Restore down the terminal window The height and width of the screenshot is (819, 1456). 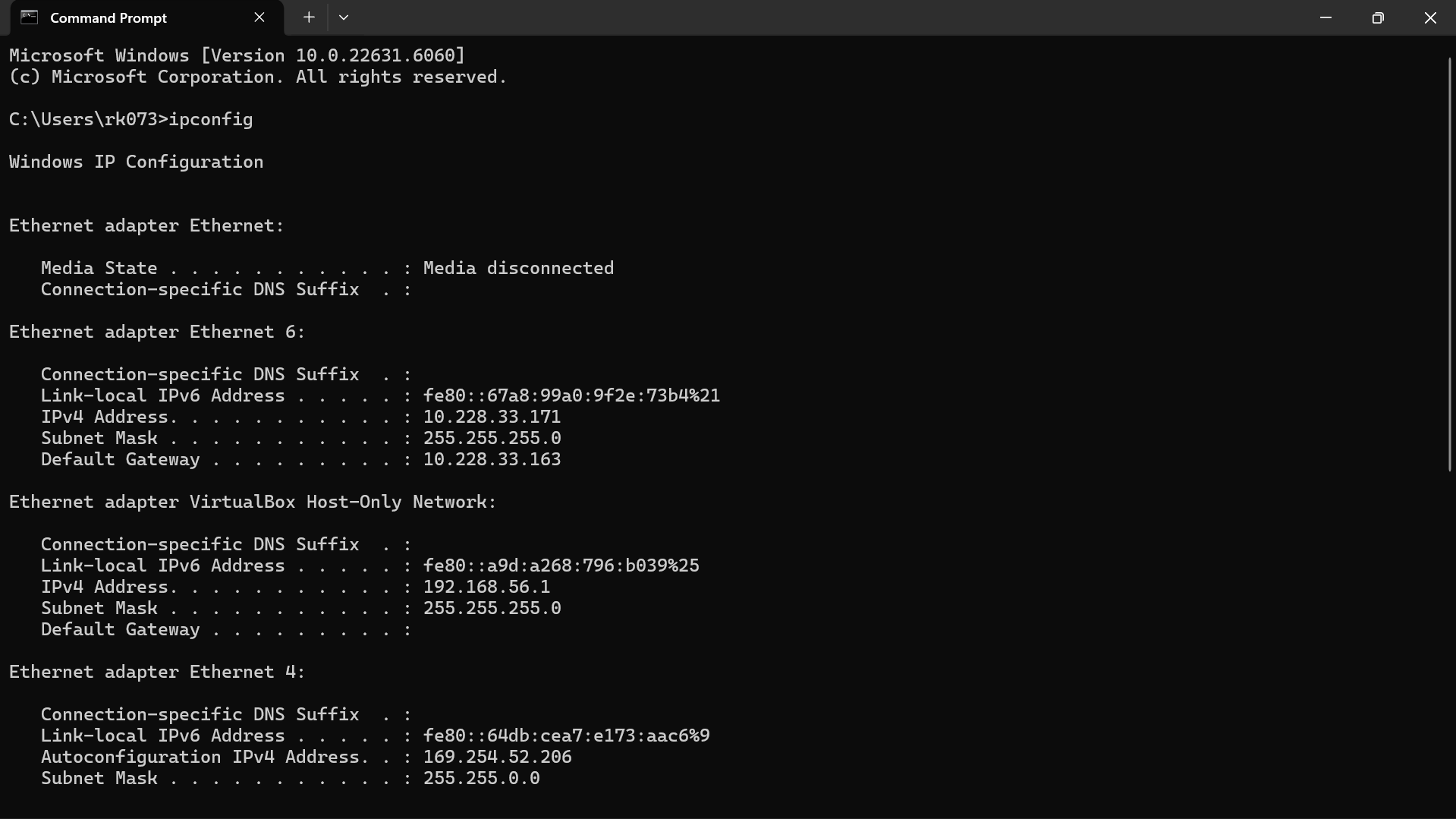click(x=1378, y=17)
